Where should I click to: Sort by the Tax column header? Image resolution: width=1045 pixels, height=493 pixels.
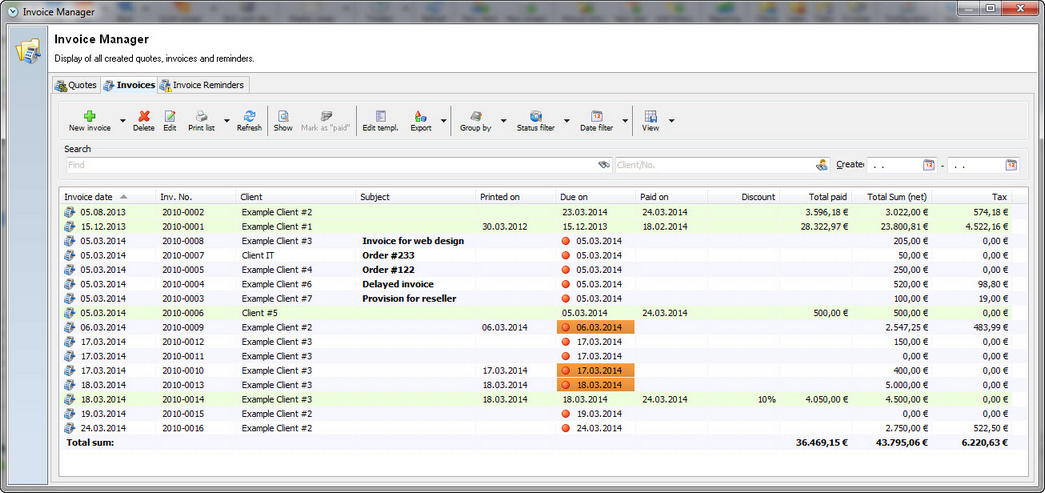coord(972,197)
